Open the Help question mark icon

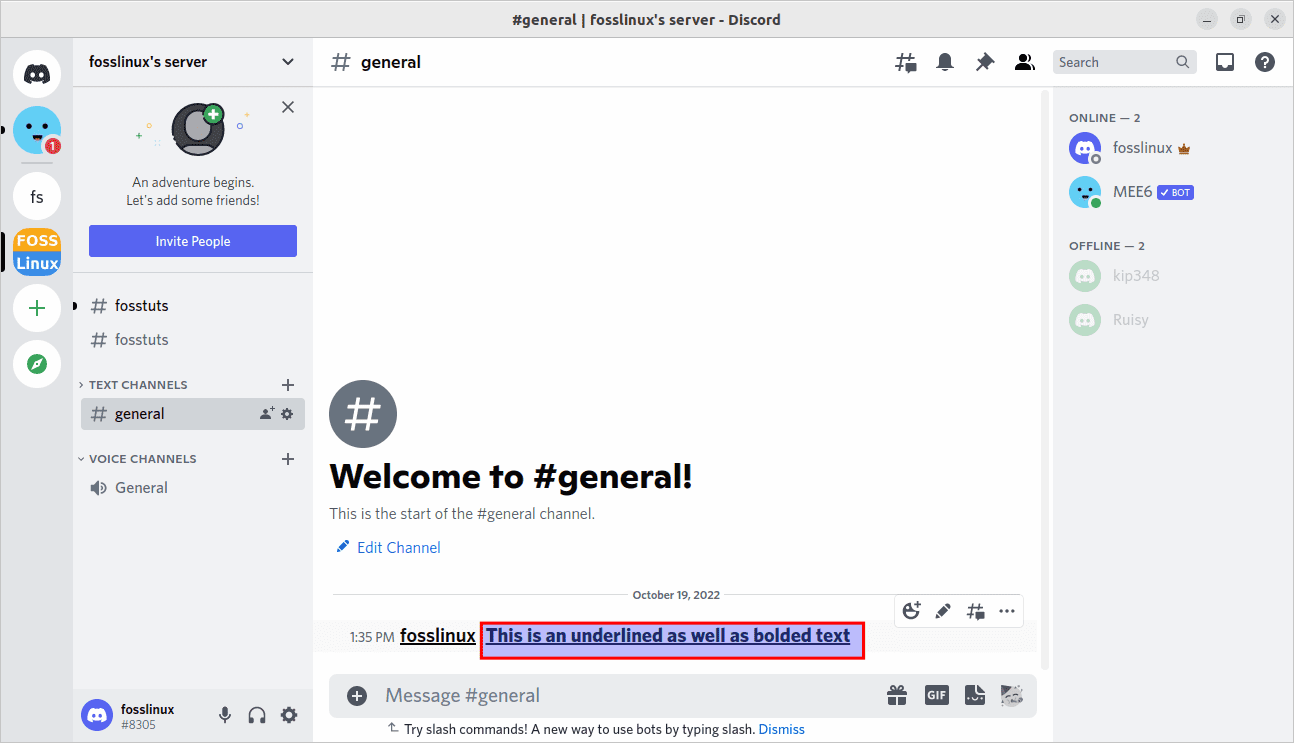coord(1265,62)
